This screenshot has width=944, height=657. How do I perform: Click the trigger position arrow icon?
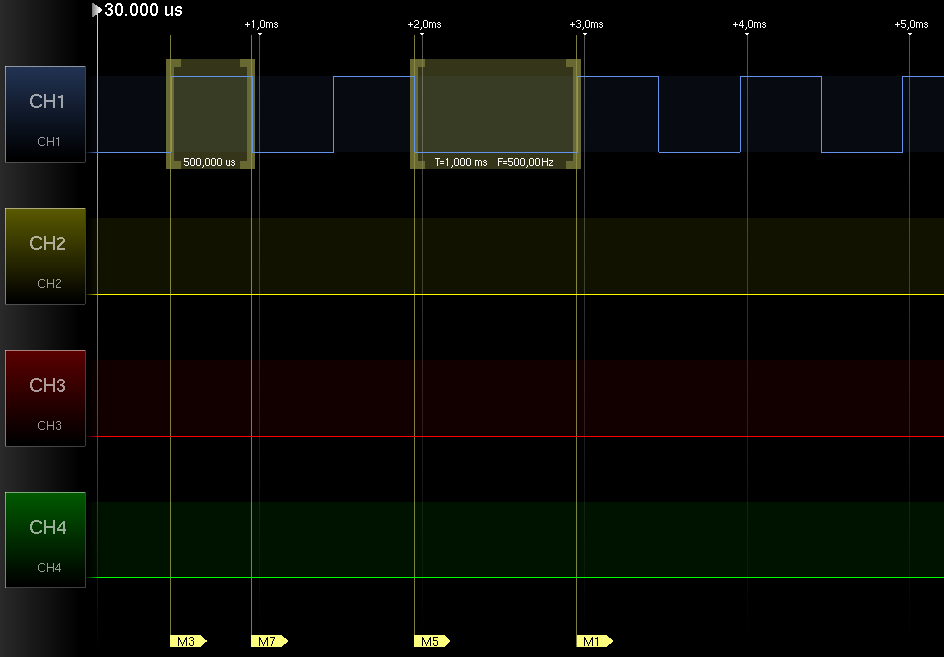click(x=96, y=10)
